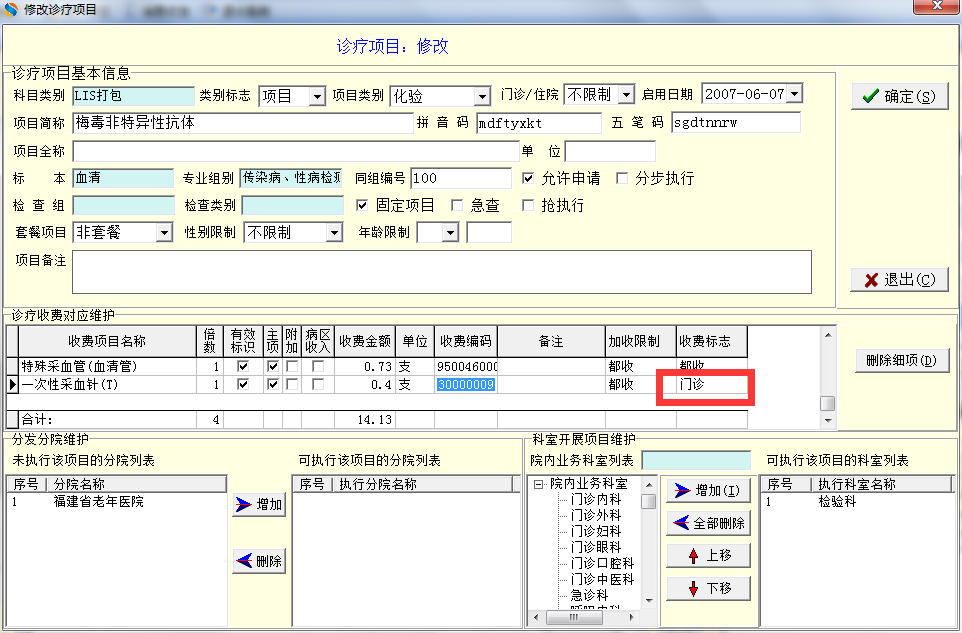The image size is (962, 633).
Task: Click the 拼音码 input field
Action: pos(539,123)
